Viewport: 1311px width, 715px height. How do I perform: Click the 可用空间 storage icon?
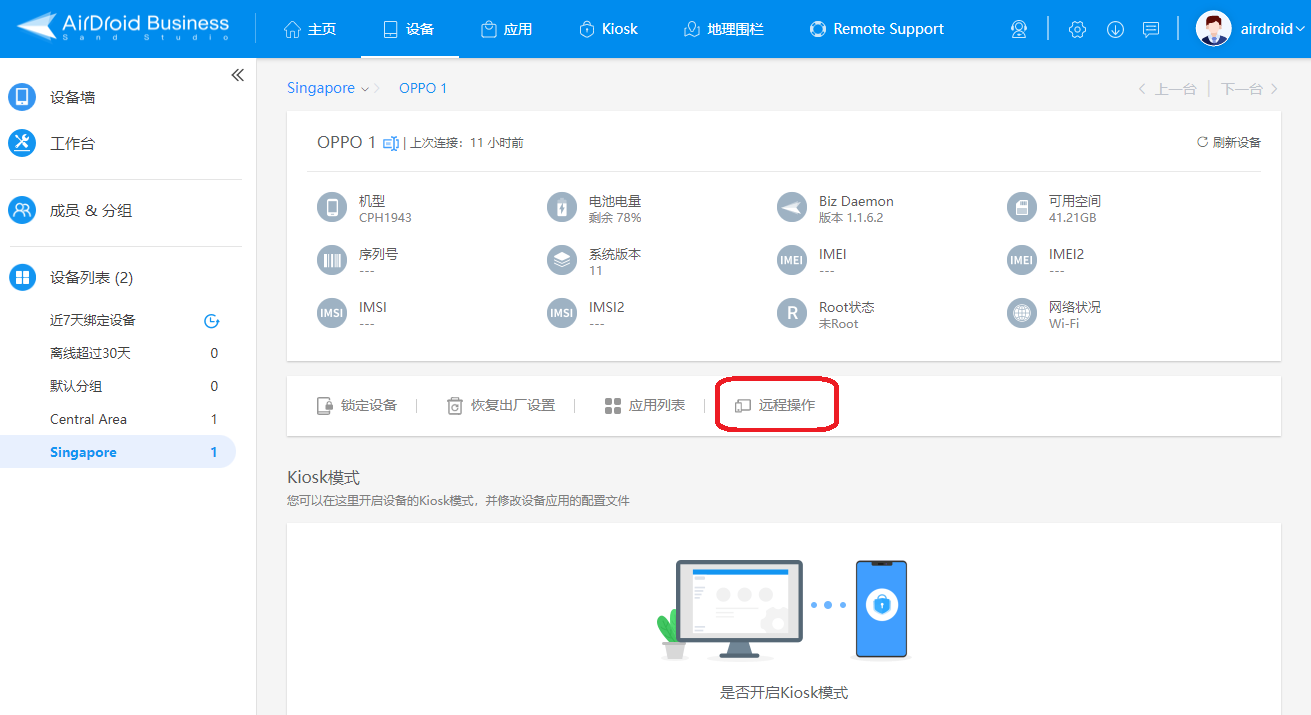1022,208
